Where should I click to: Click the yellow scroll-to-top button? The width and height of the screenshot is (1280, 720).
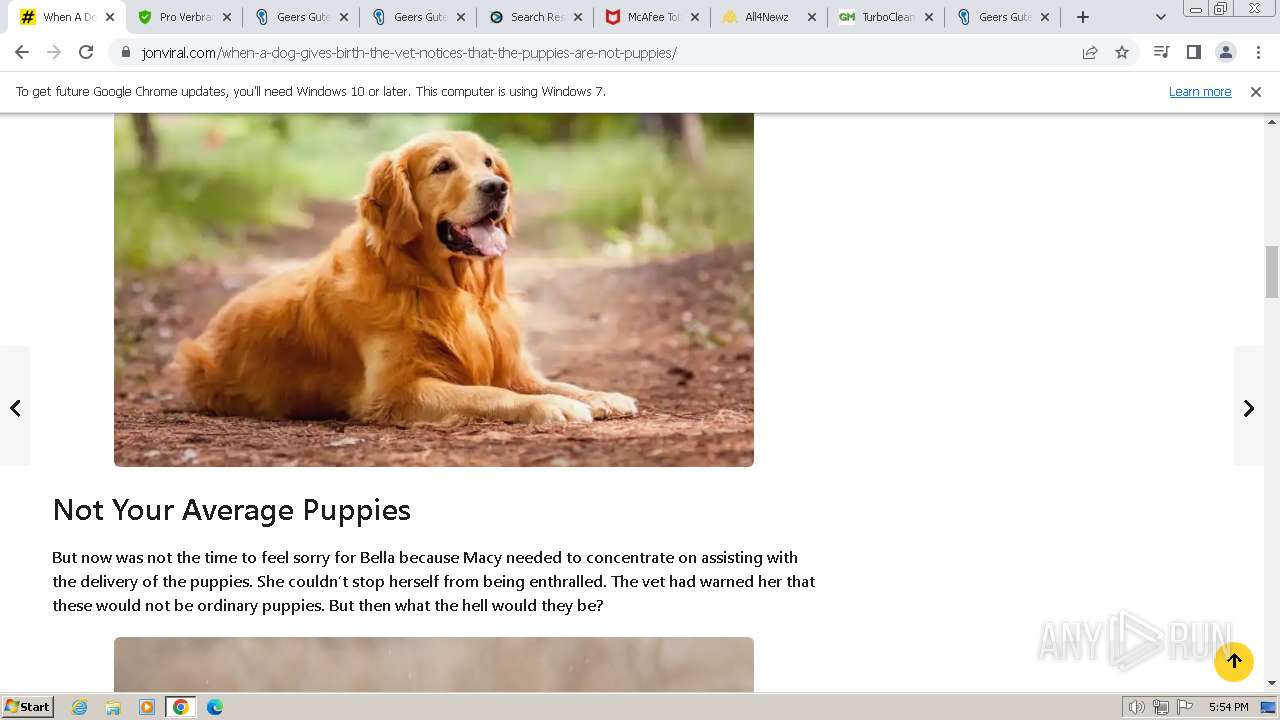pyautogui.click(x=1234, y=661)
